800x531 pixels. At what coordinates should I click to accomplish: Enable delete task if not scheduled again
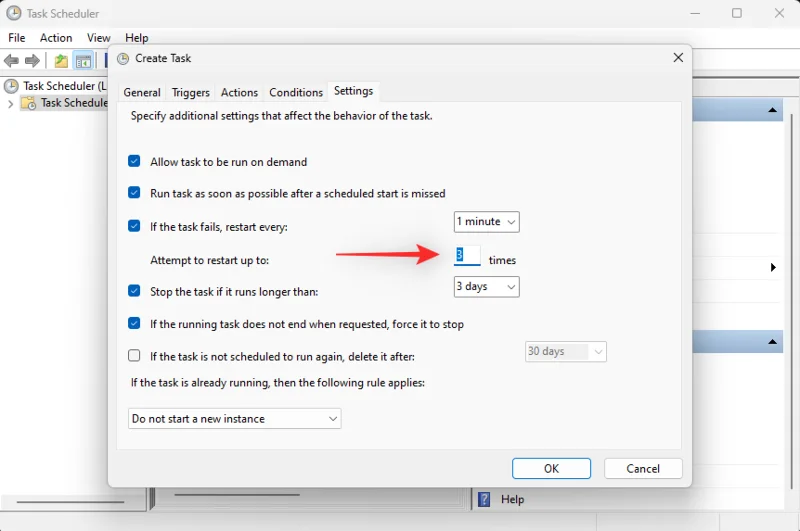tap(134, 356)
